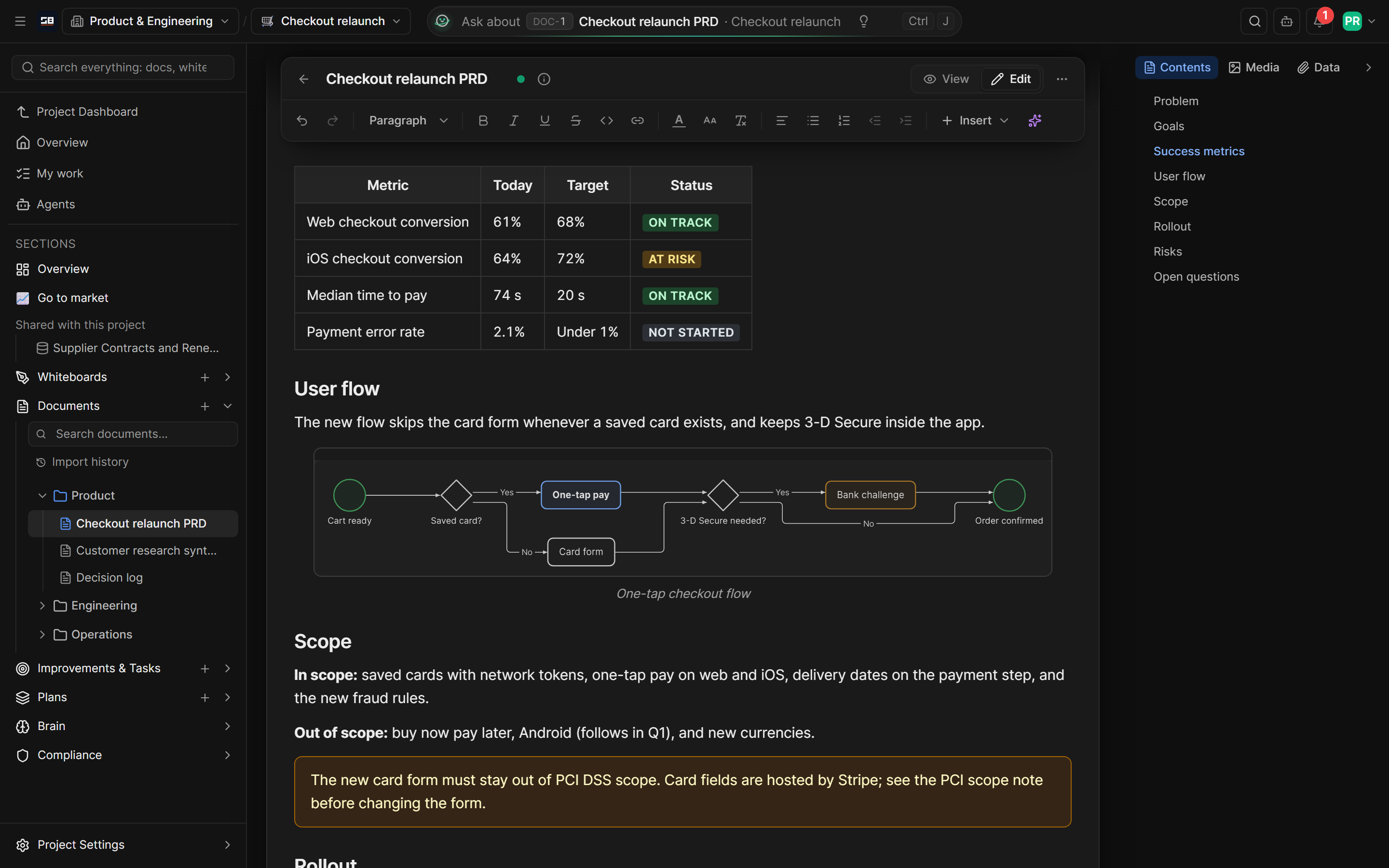Open the Insert dropdown

pyautogui.click(x=975, y=121)
